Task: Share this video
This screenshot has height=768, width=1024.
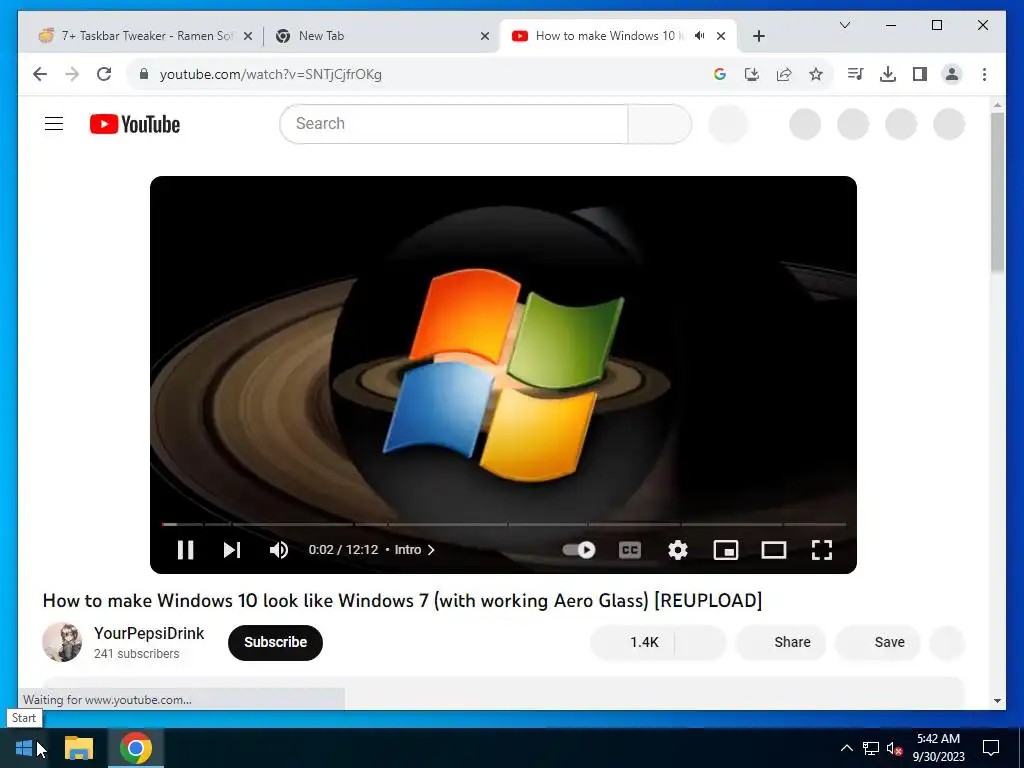Action: (780, 642)
